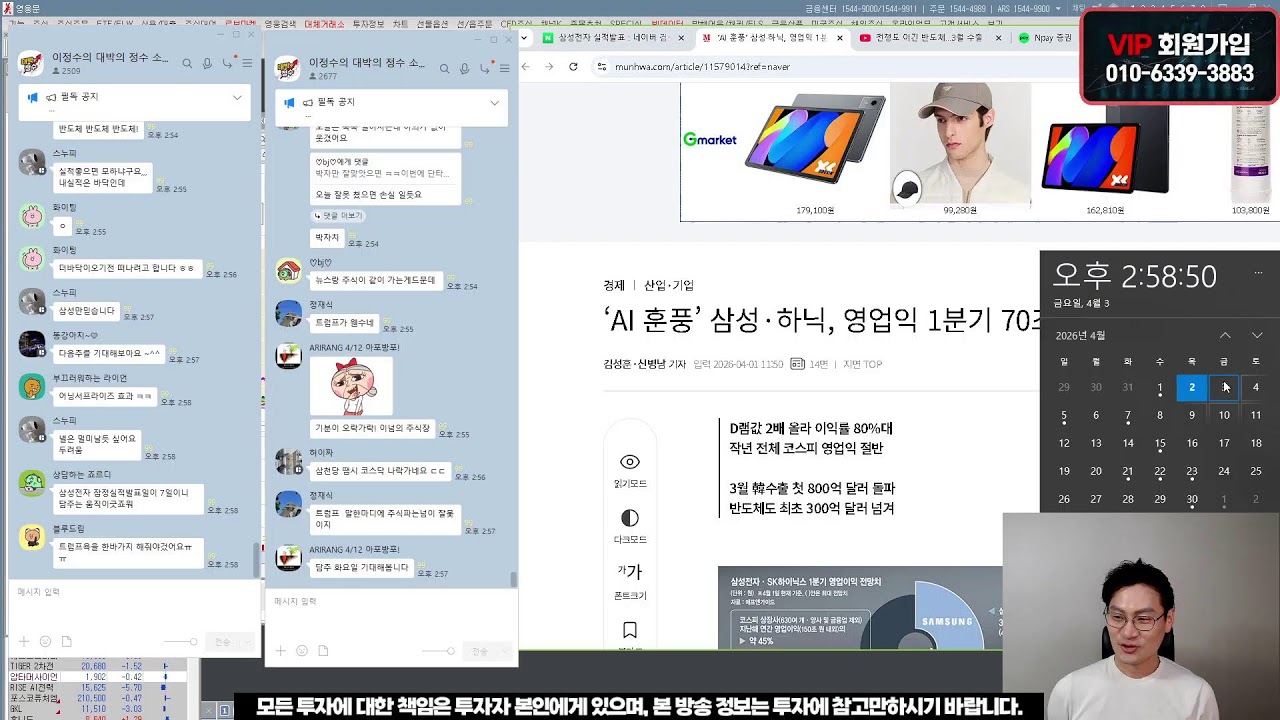1280x720 pixels.
Task: Open 영웅검색 menu in trading app
Action: 280,23
